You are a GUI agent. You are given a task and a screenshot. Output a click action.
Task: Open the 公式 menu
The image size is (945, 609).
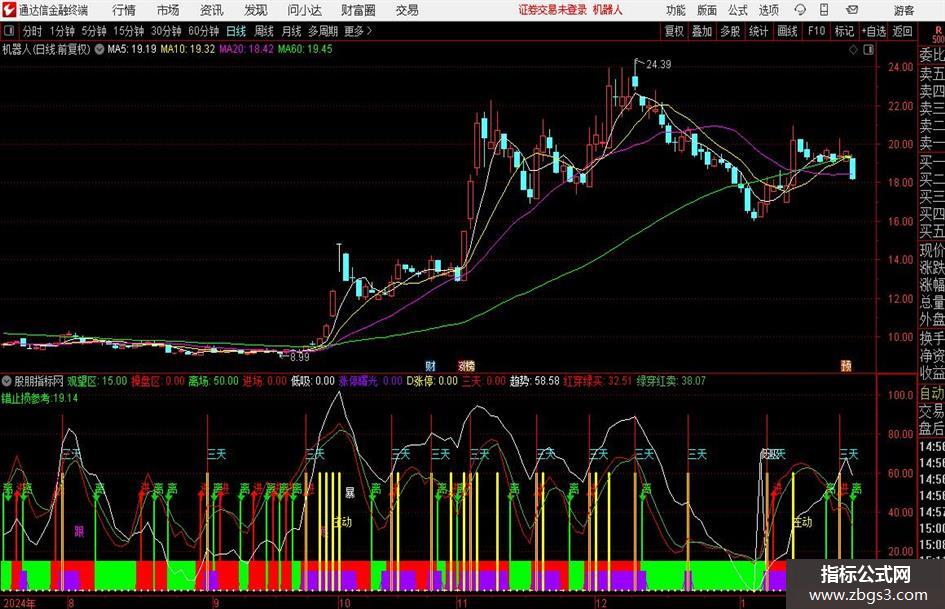click(738, 10)
